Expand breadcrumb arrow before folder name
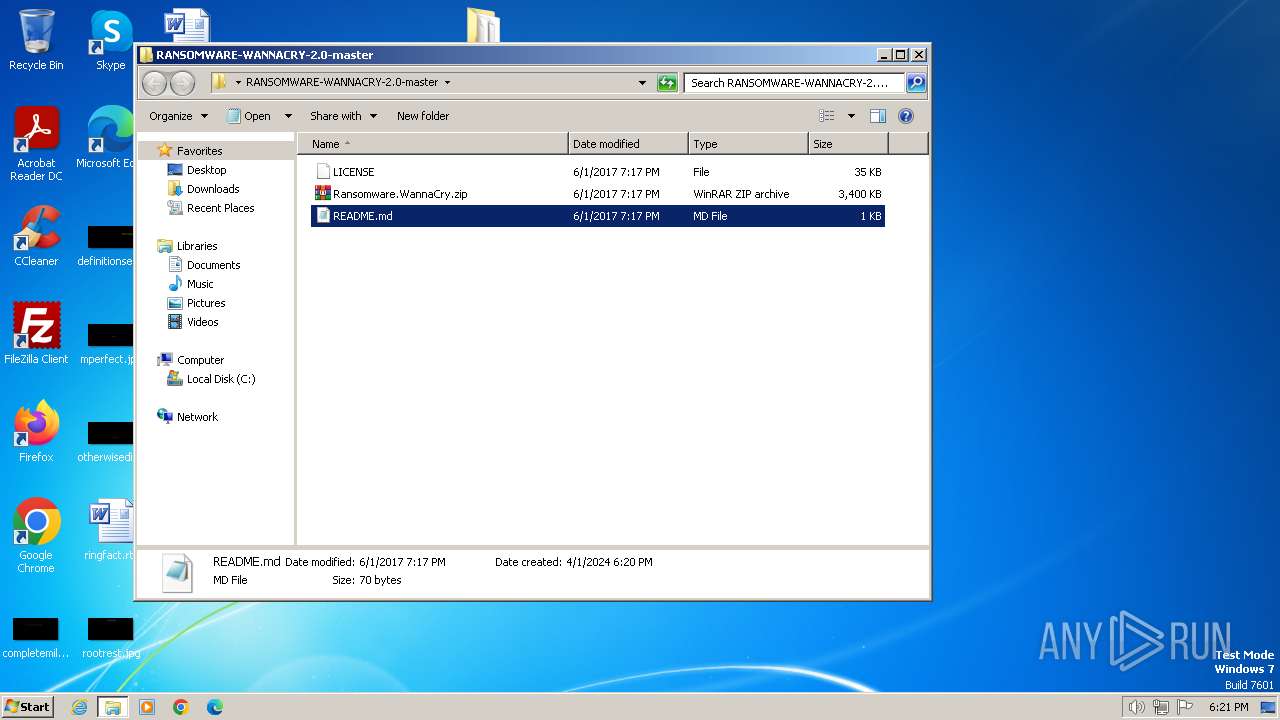Viewport: 1280px width, 720px height. tap(238, 83)
